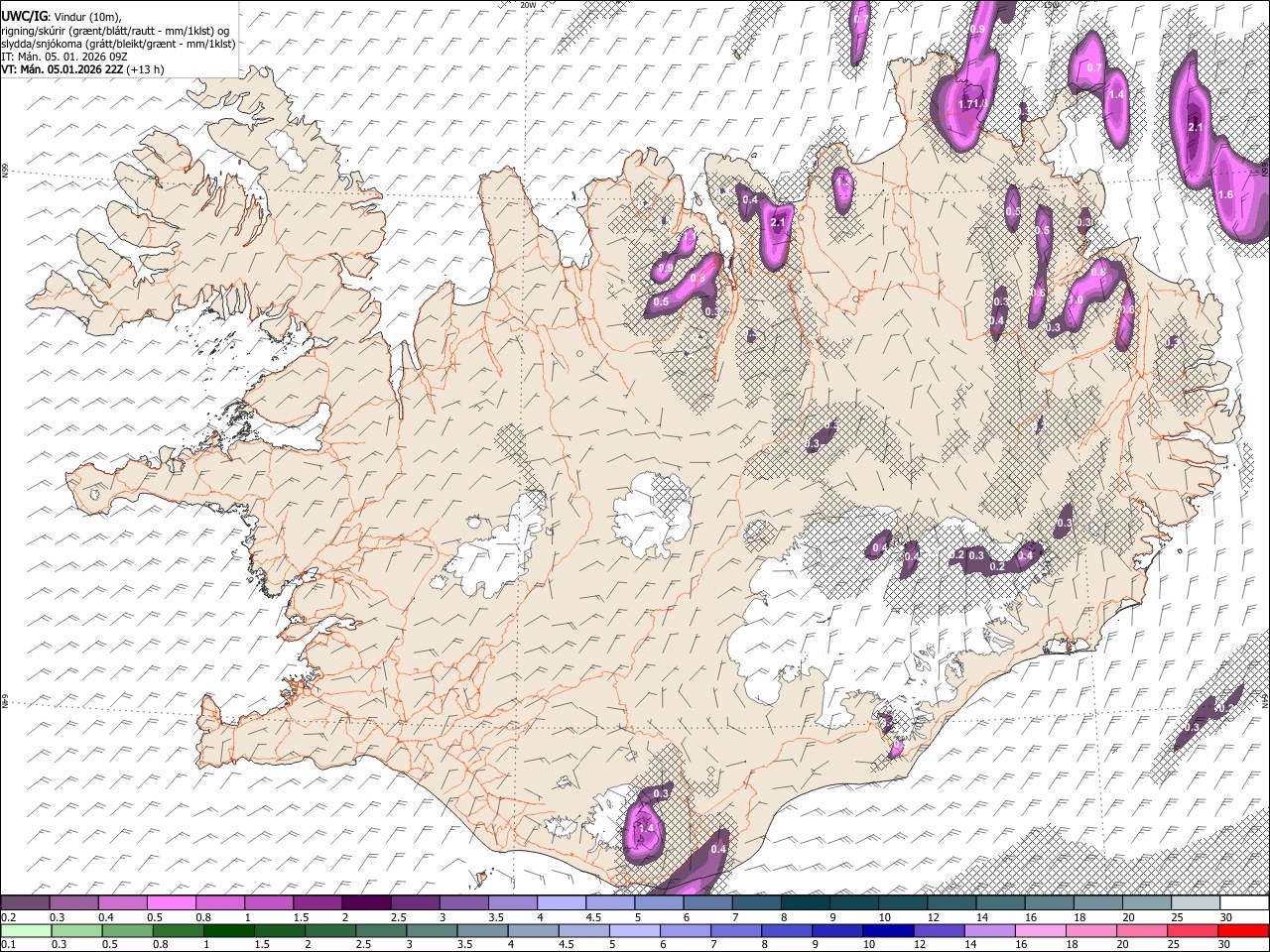The height and width of the screenshot is (952, 1270).
Task: Click the '20W' longitude label at top
Action: click(x=528, y=5)
